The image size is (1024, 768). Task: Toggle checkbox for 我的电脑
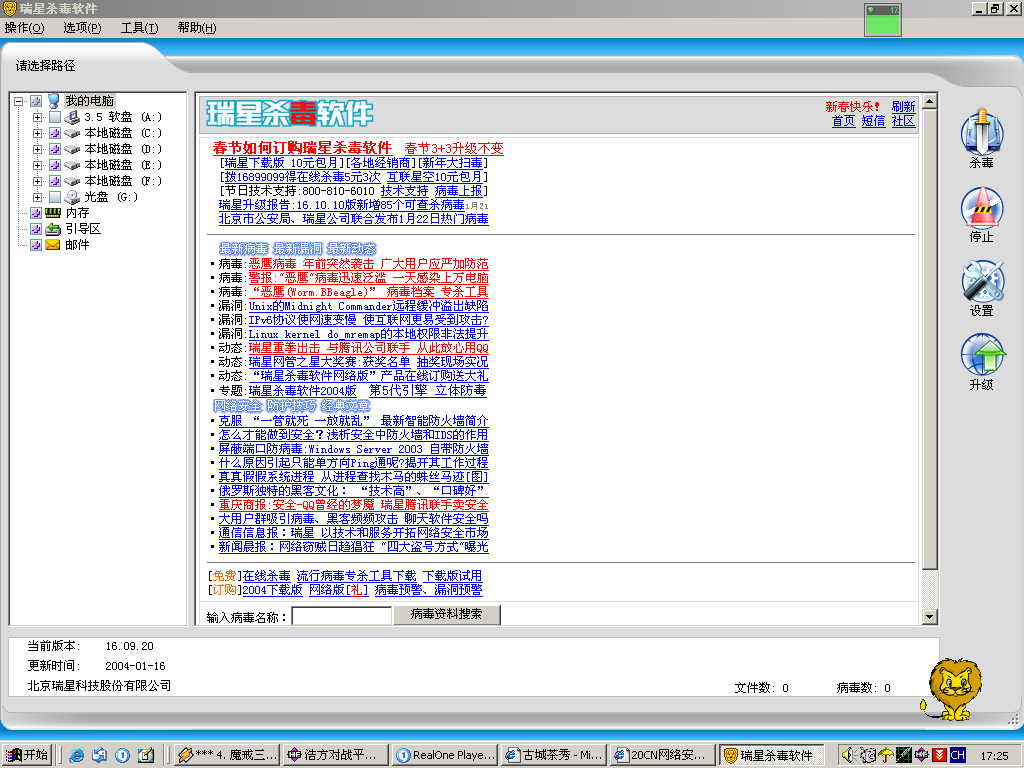pos(36,101)
